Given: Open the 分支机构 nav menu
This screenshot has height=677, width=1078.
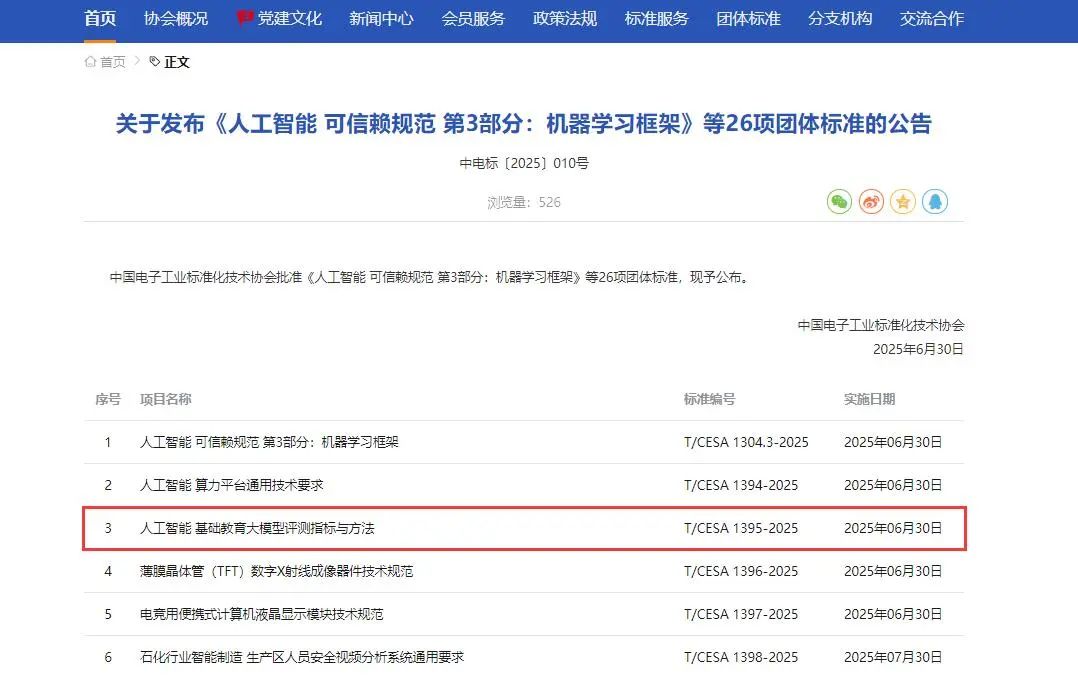Looking at the screenshot, I should point(840,19).
